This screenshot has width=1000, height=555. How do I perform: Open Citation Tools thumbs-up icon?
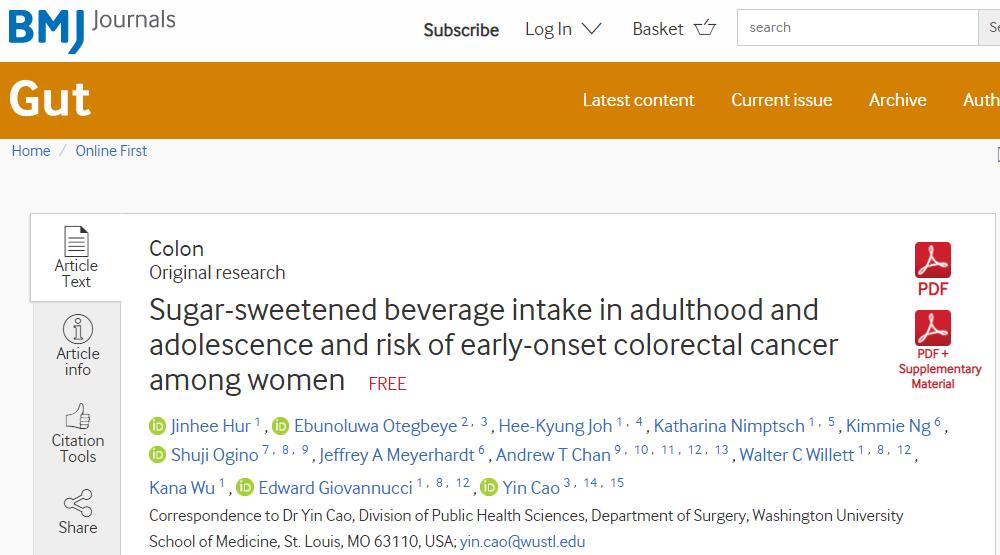[77, 417]
